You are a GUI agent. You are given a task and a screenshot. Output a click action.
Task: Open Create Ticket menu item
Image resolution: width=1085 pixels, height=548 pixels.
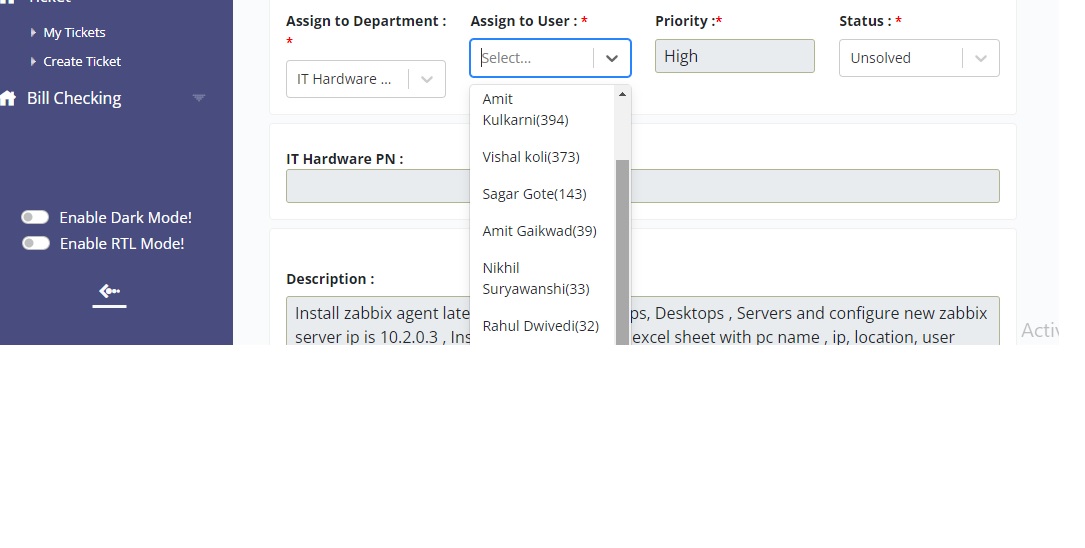coord(82,62)
